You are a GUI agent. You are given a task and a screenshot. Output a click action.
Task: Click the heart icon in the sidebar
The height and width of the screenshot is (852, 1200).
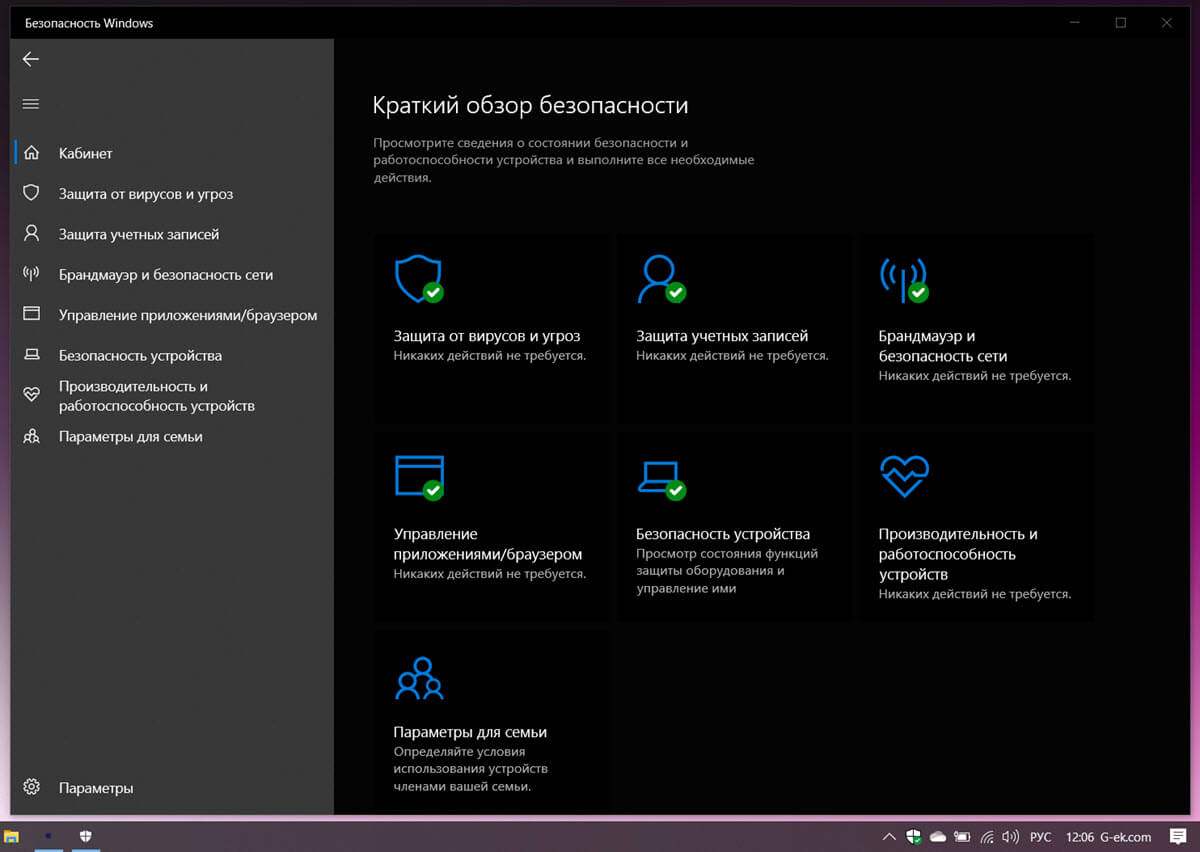click(31, 395)
